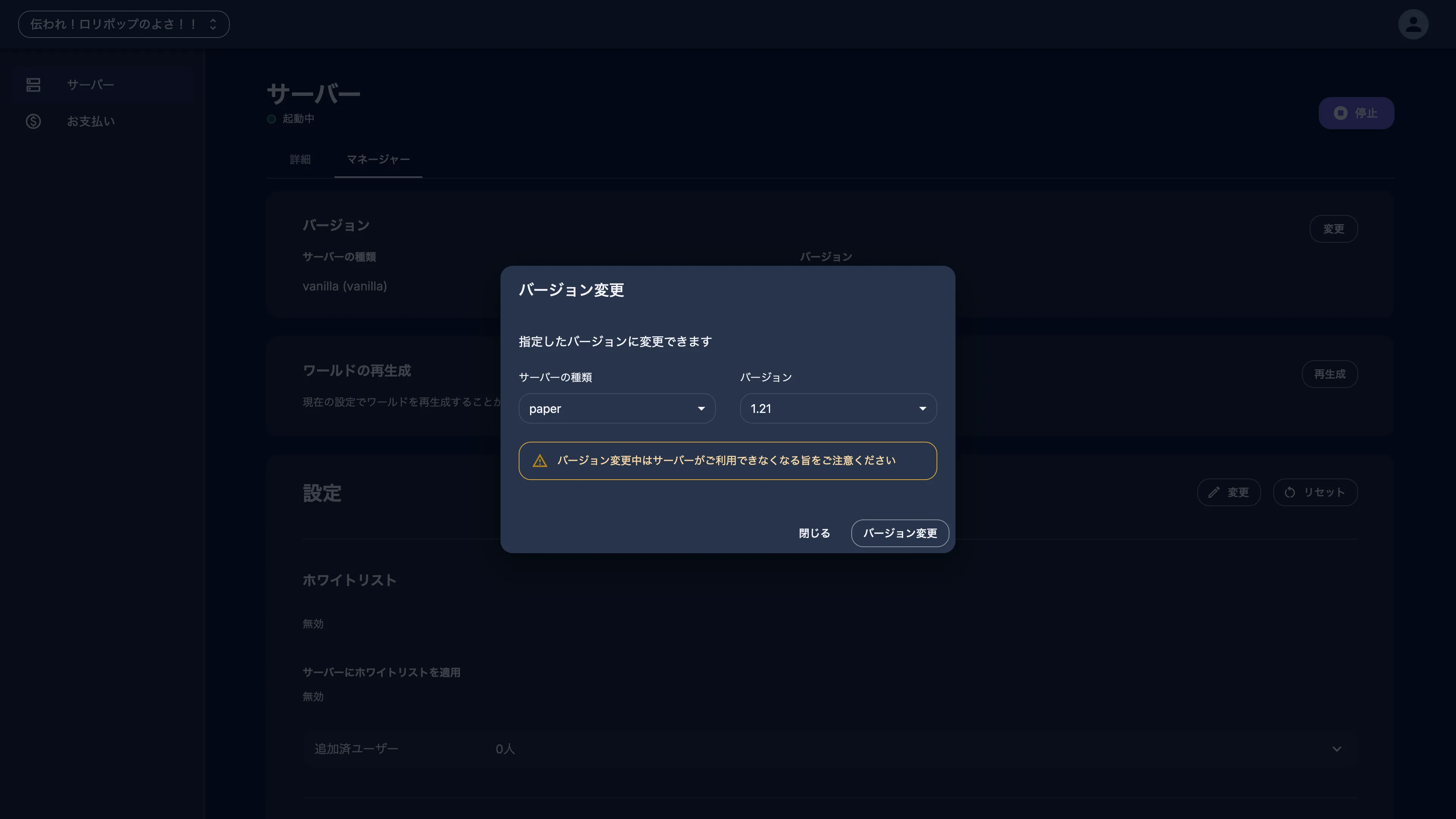
Task: Click the リセット settings button
Action: (1315, 492)
